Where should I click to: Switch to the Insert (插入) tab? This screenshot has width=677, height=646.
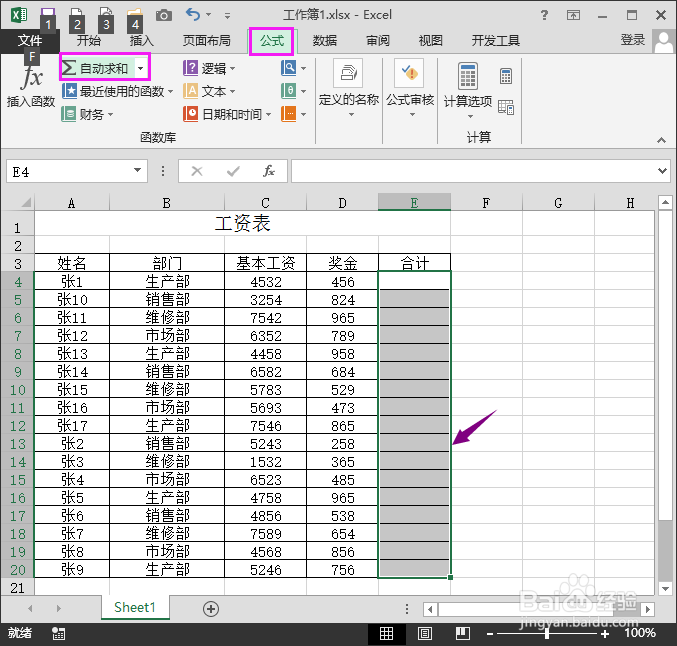click(x=142, y=41)
